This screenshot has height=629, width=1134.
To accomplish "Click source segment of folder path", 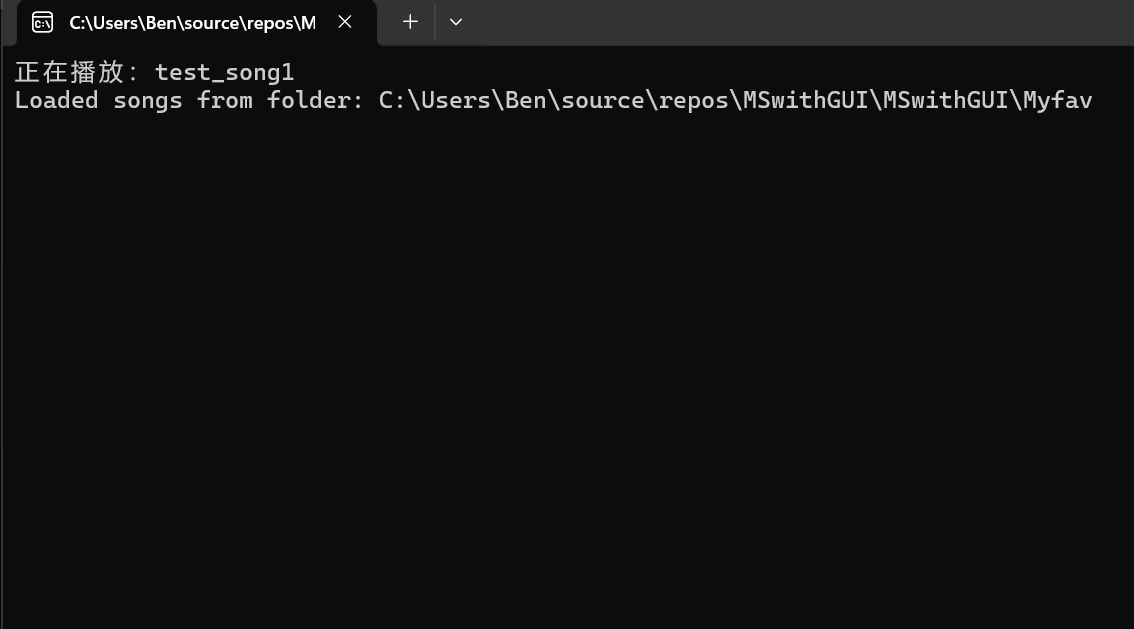I will point(602,100).
